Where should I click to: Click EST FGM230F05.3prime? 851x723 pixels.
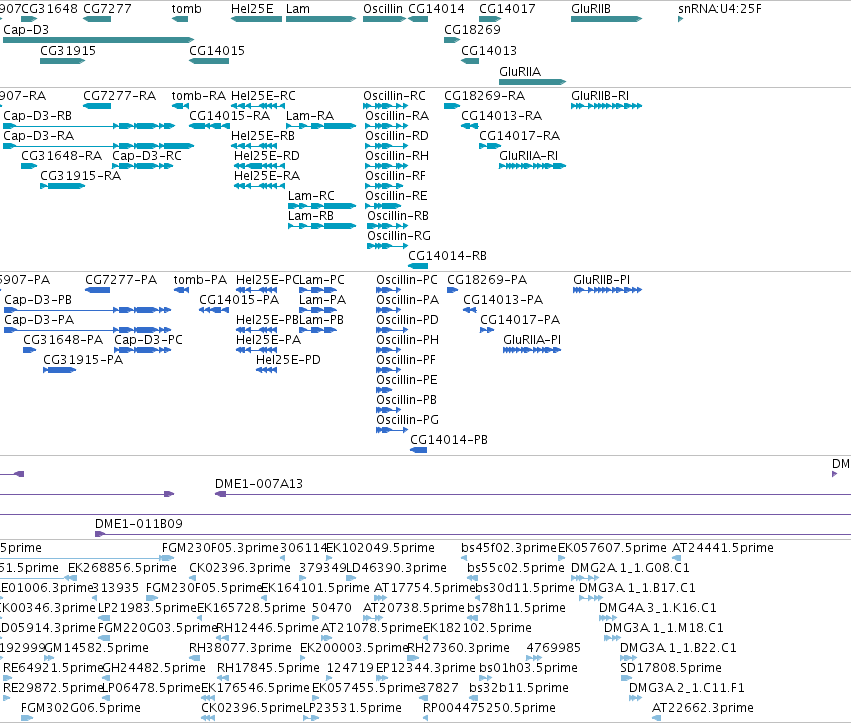pyautogui.click(x=220, y=548)
